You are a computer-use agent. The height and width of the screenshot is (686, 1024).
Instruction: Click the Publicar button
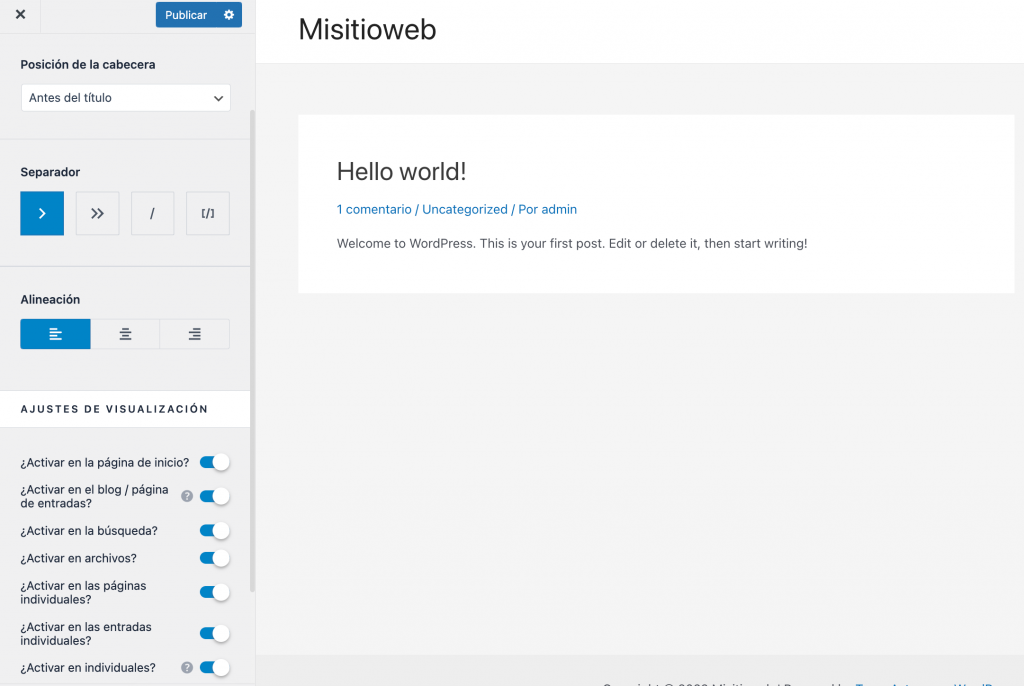pyautogui.click(x=186, y=15)
